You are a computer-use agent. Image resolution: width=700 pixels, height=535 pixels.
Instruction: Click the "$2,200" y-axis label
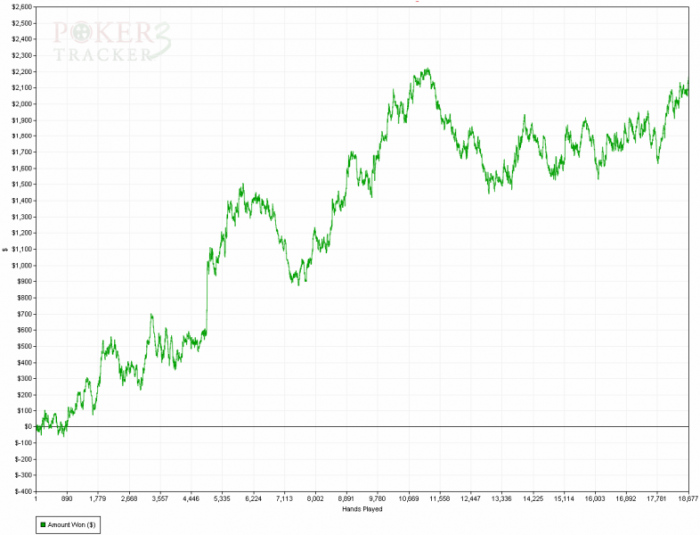coord(21,71)
